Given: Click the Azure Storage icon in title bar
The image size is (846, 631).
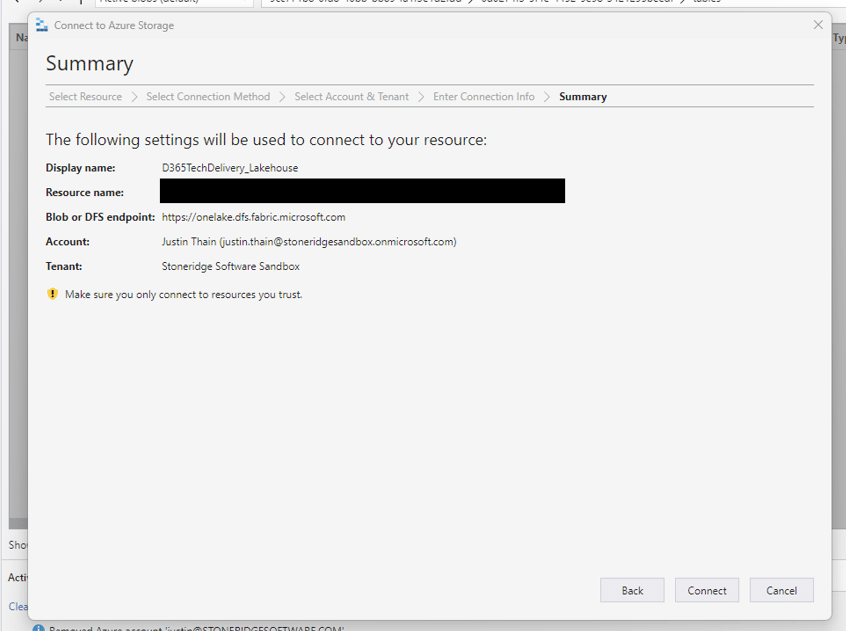Looking at the screenshot, I should [x=42, y=25].
